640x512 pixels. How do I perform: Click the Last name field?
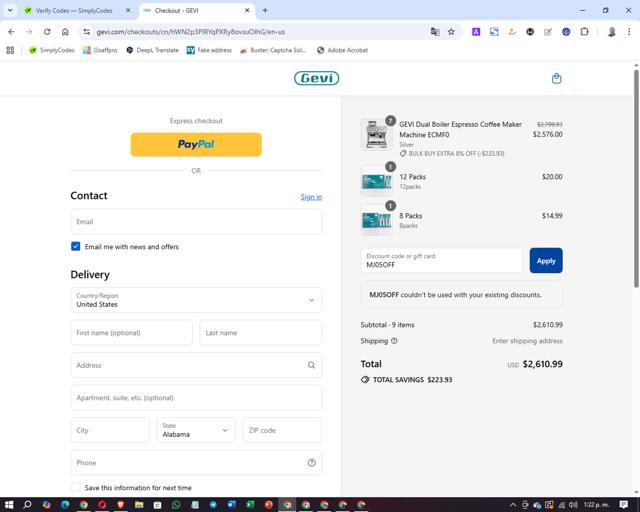(x=261, y=333)
